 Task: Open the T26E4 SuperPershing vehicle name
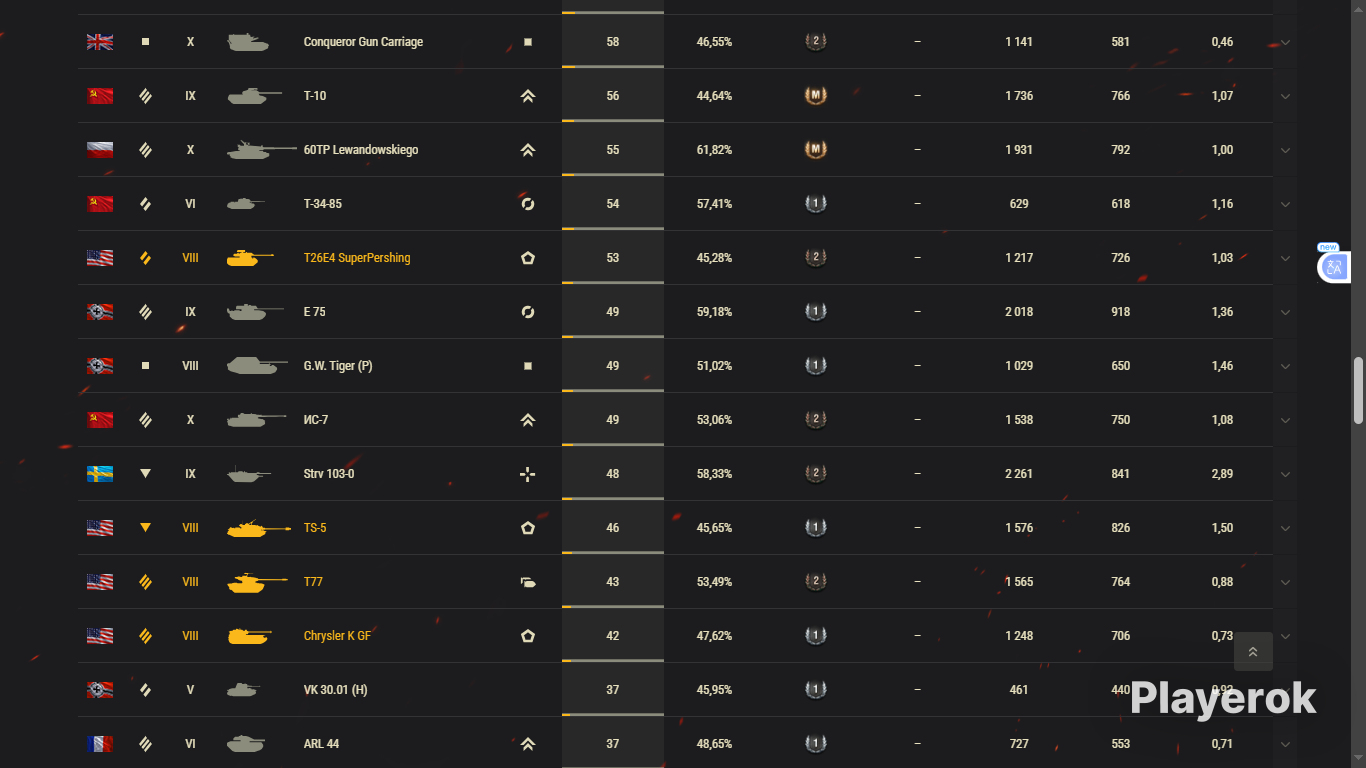point(357,258)
